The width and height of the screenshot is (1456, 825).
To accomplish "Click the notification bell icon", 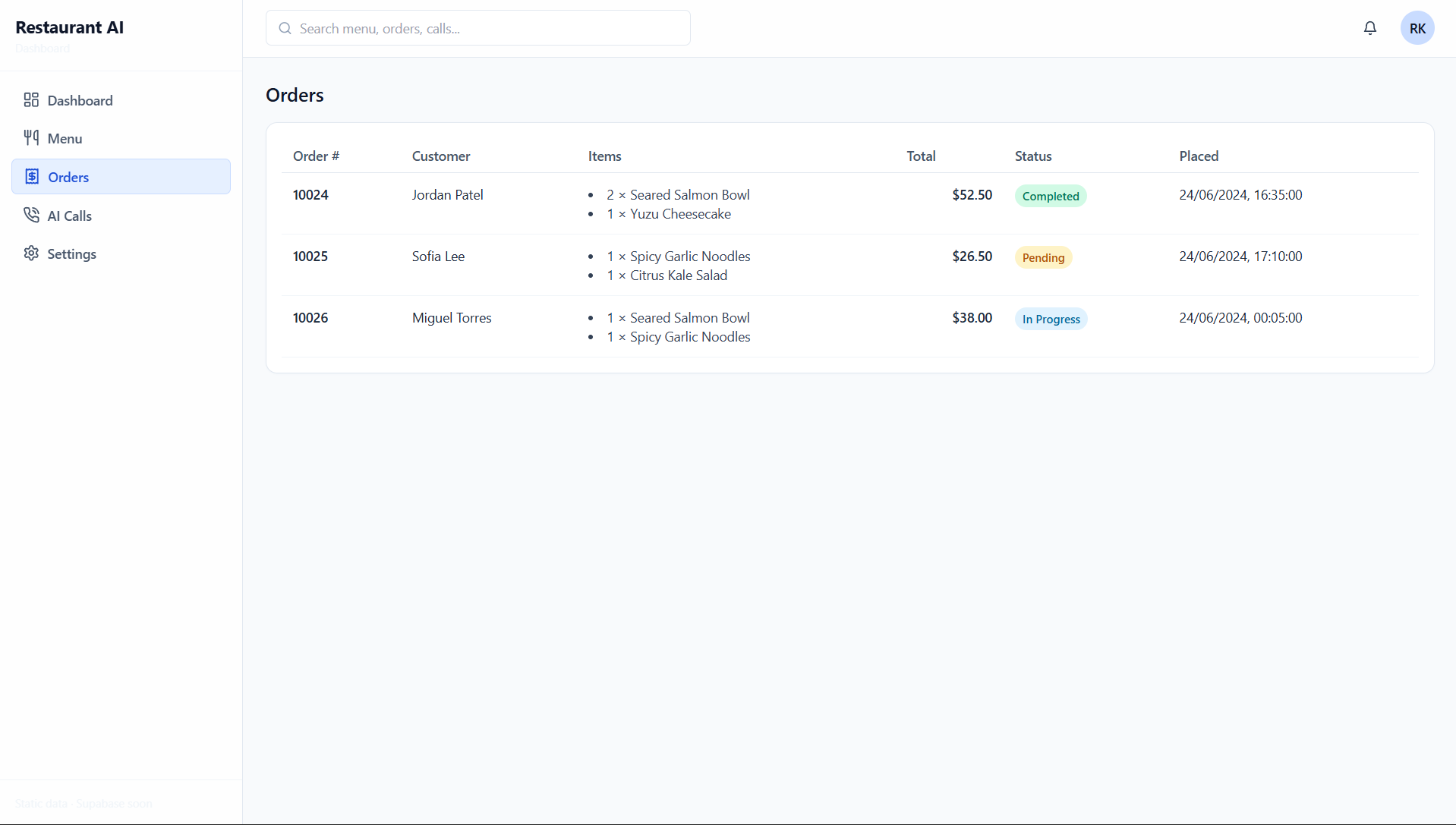I will (x=1369, y=28).
